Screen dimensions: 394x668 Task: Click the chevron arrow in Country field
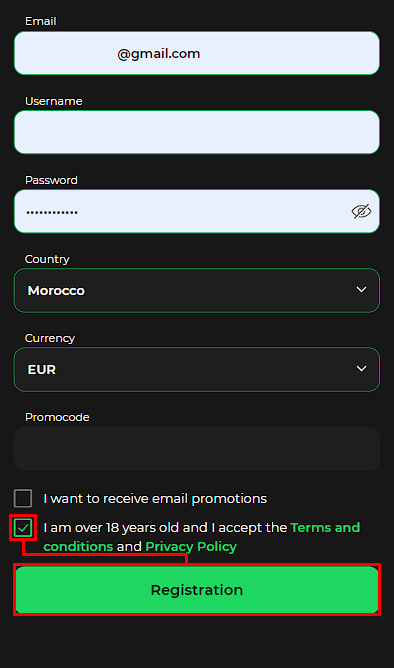pos(361,290)
